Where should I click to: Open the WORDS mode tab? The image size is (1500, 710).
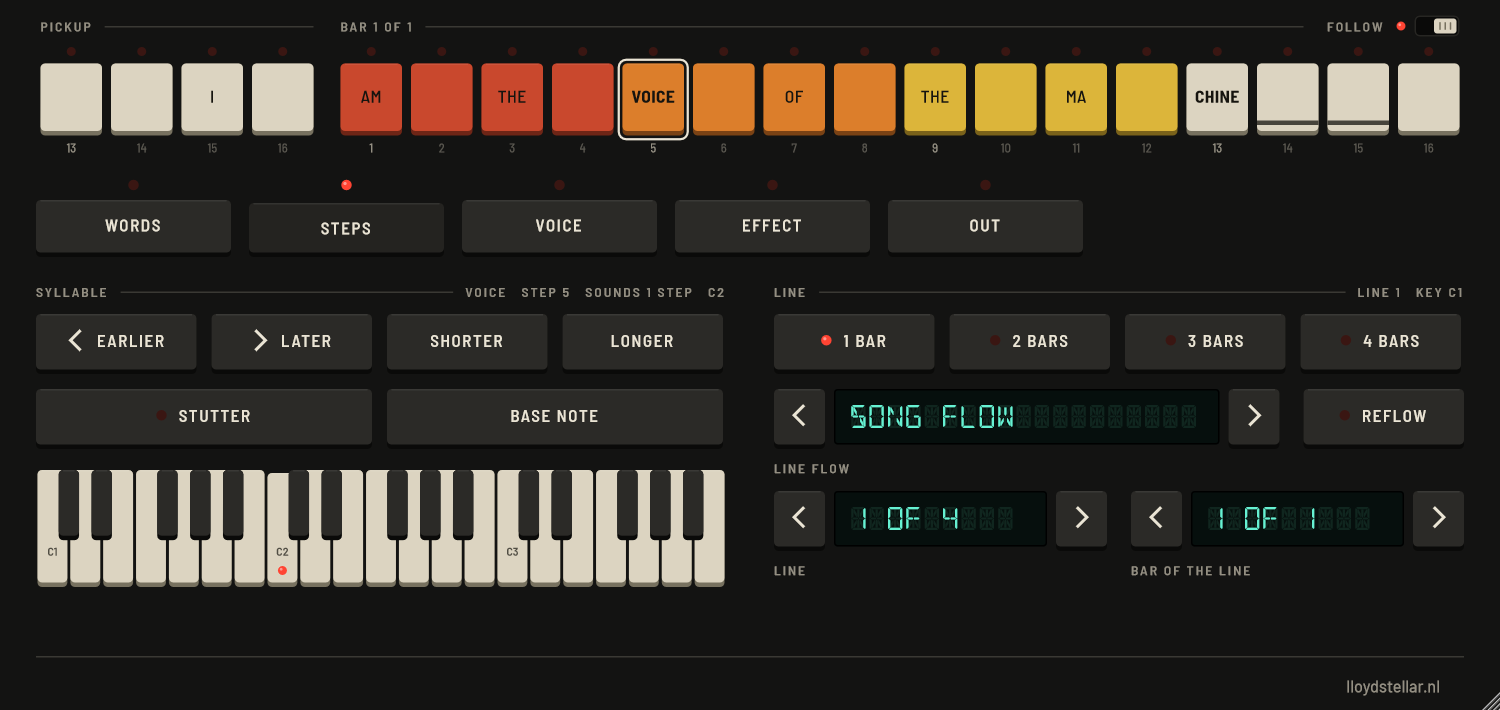click(133, 226)
